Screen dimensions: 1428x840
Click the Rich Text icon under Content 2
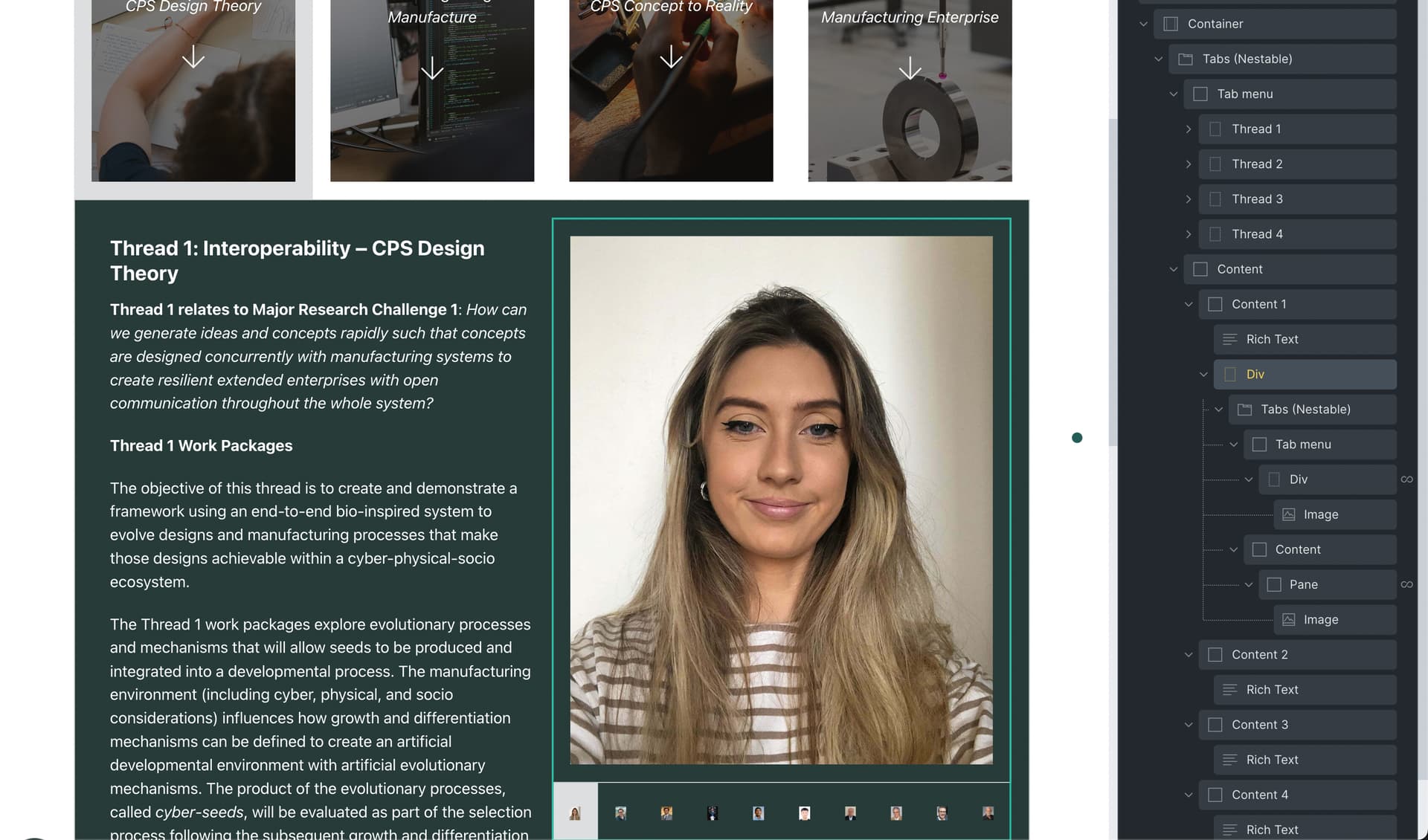pos(1229,690)
